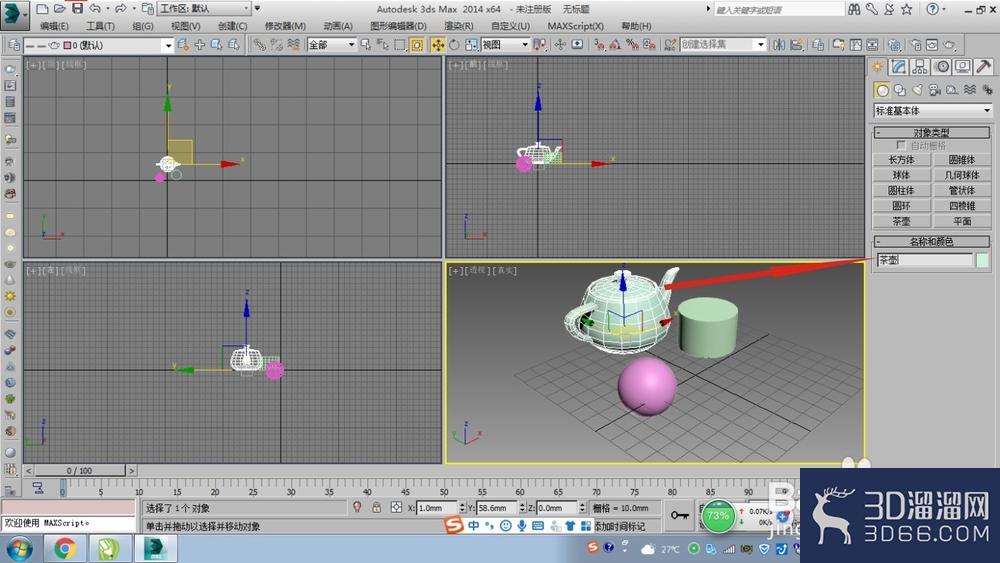The image size is (1000, 563).
Task: Click the Align tool icon
Action: [797, 45]
